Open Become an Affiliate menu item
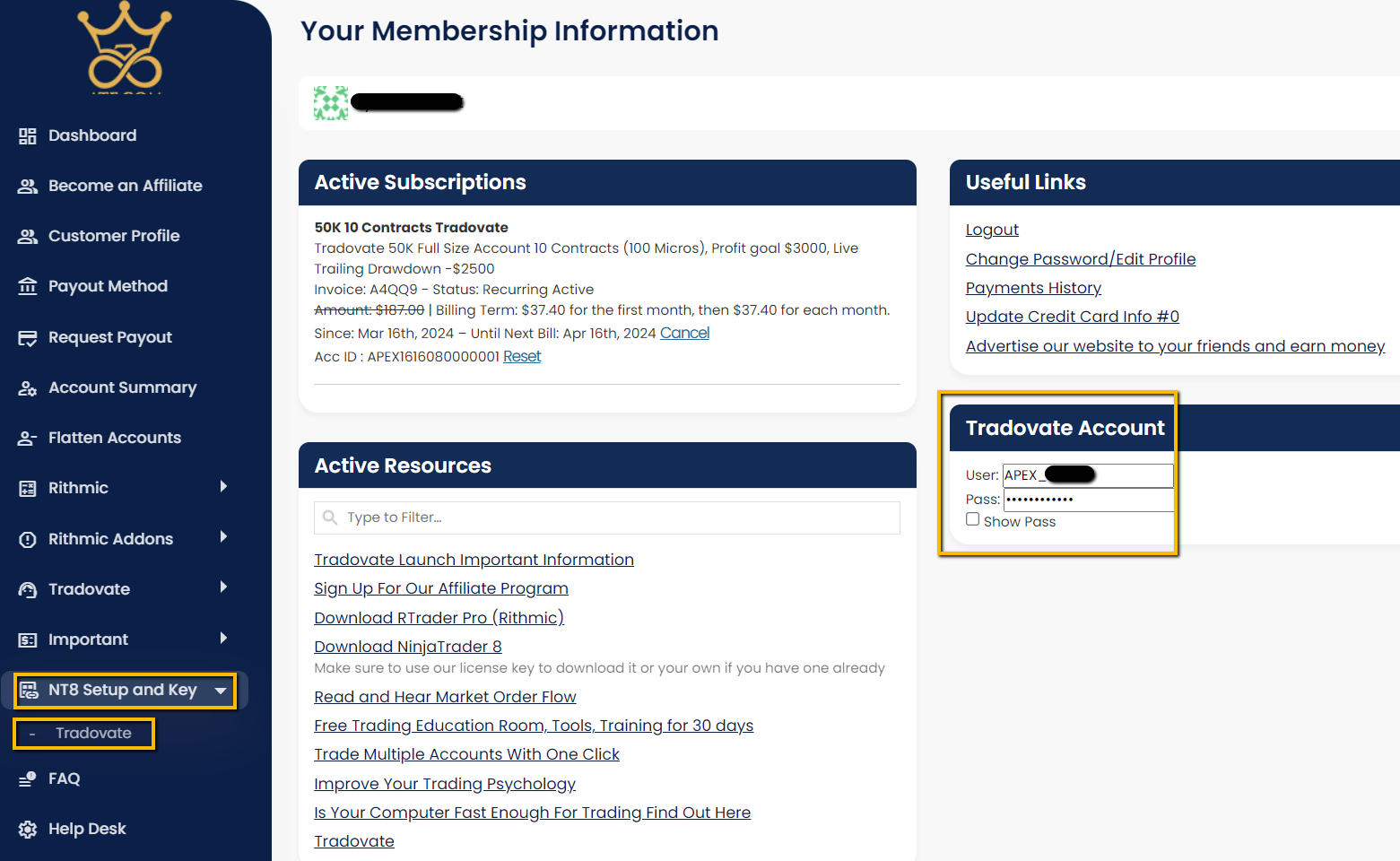 [126, 186]
